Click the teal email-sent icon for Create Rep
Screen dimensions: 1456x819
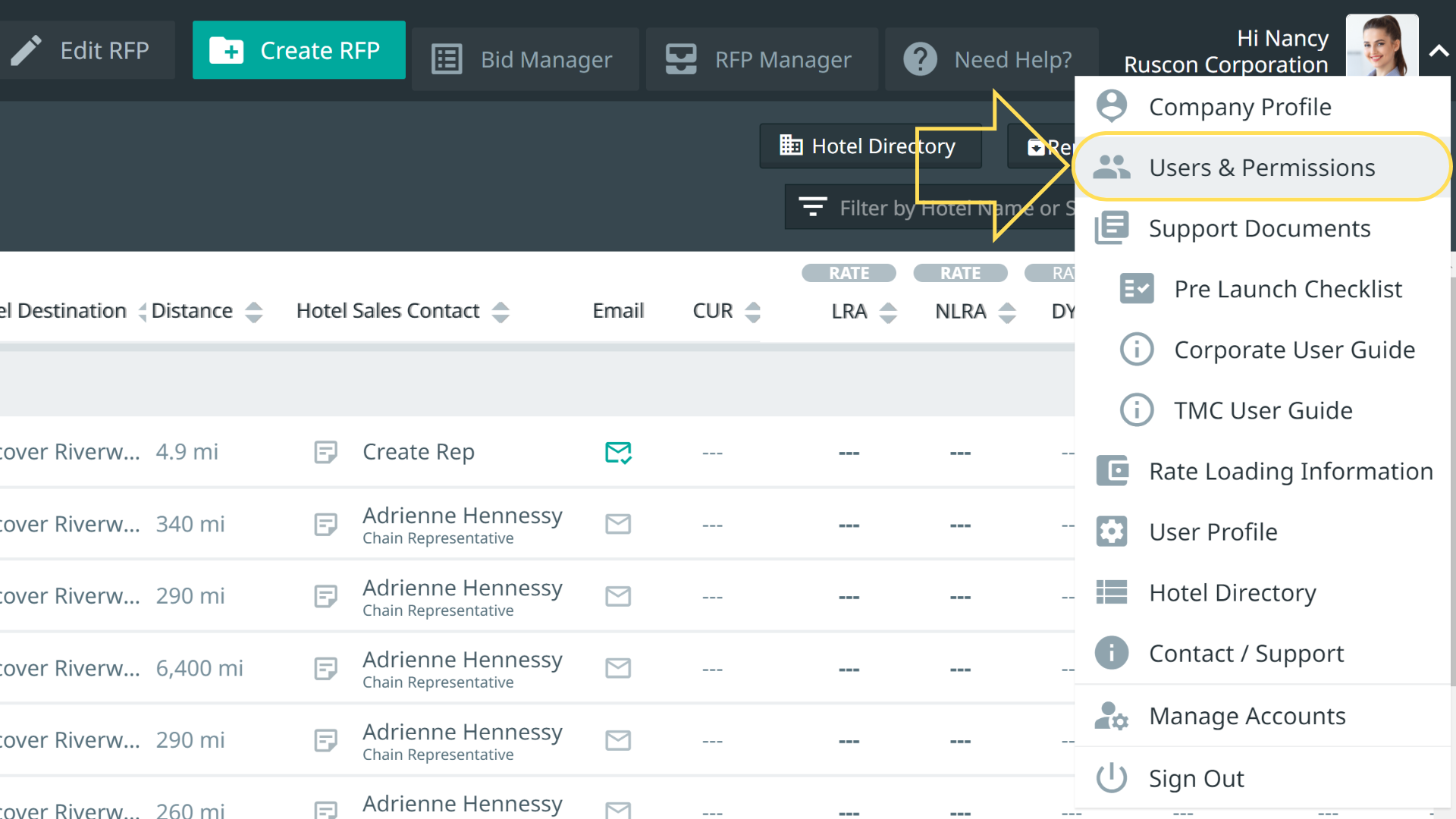[618, 453]
